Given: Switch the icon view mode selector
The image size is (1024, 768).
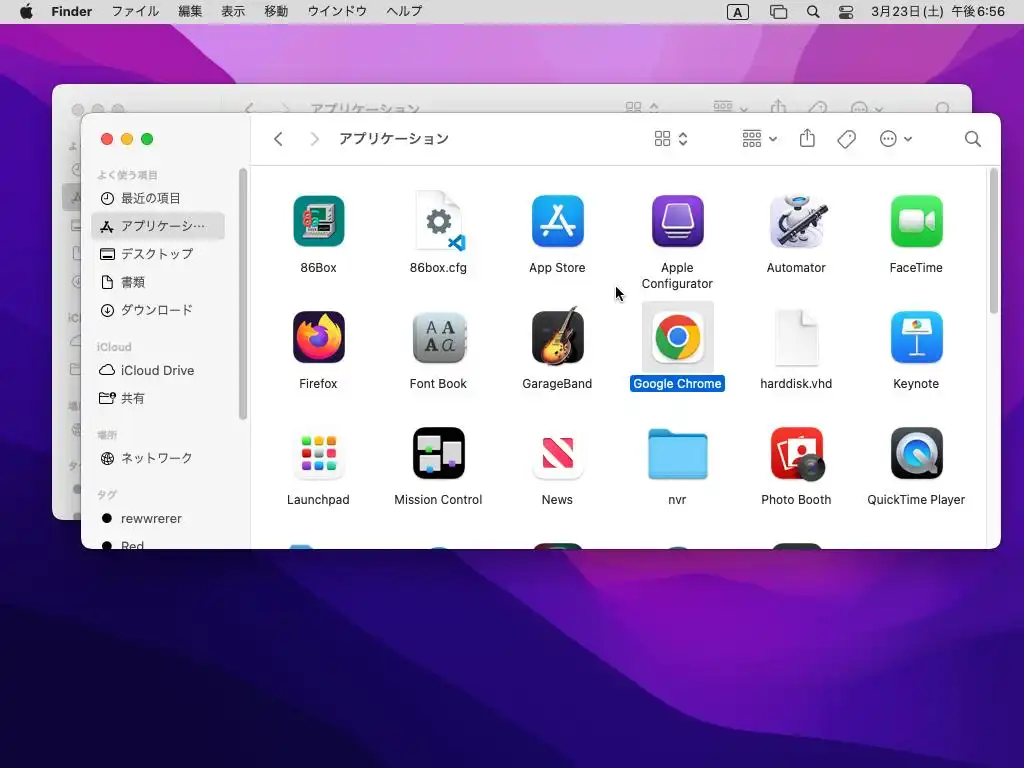Looking at the screenshot, I should [671, 138].
